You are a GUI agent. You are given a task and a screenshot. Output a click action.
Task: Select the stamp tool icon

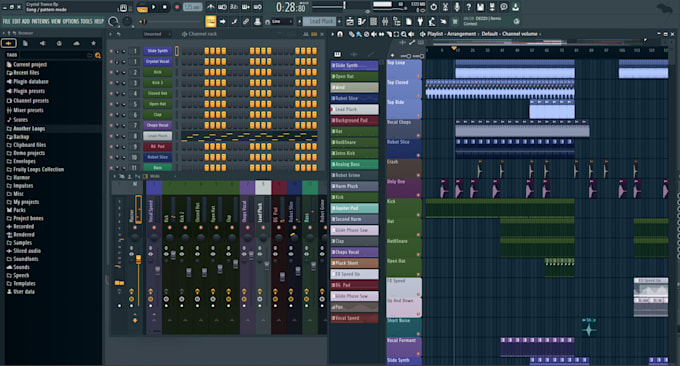coord(257,21)
